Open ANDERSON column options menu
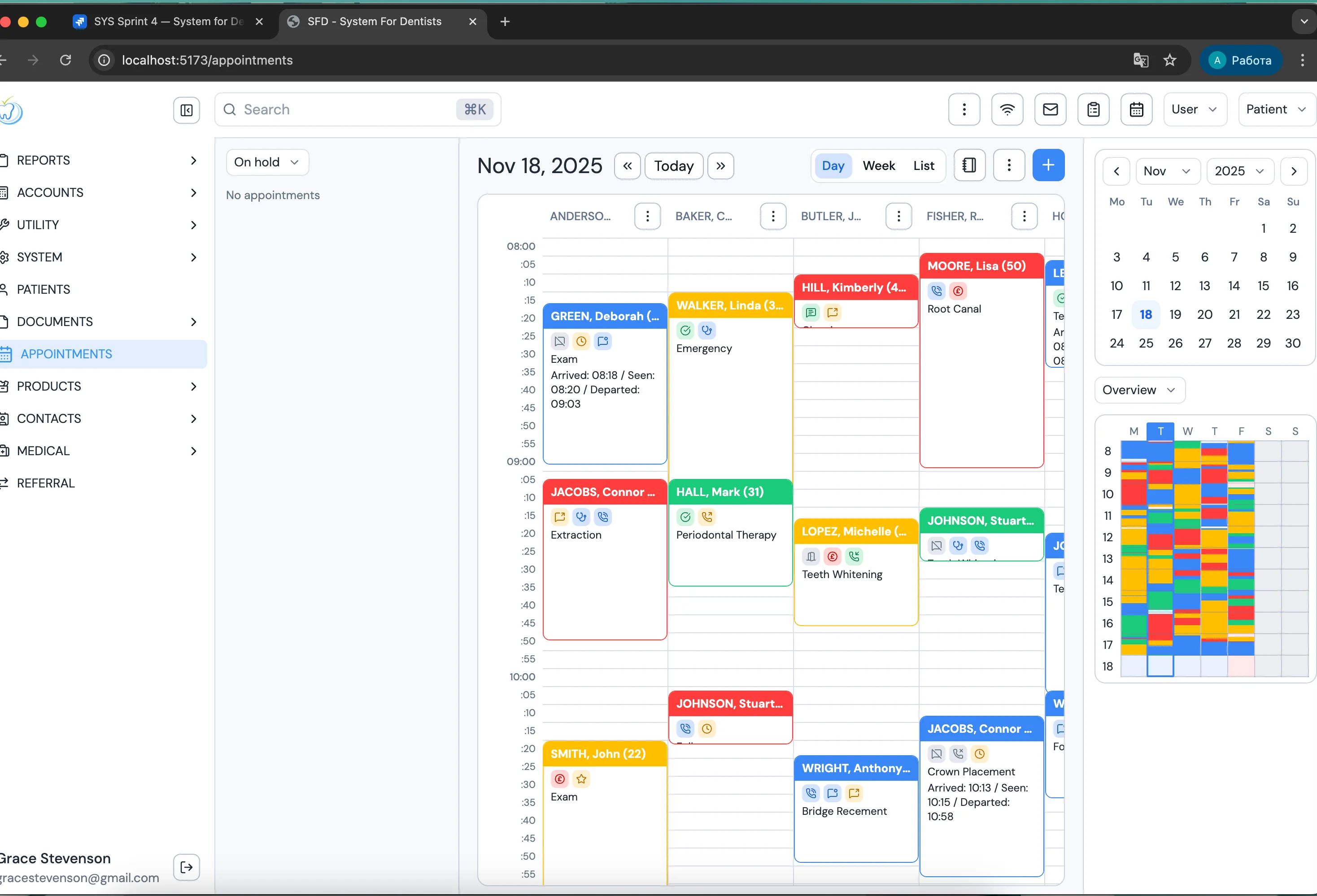Screen dimensions: 1317x896 tap(647, 216)
